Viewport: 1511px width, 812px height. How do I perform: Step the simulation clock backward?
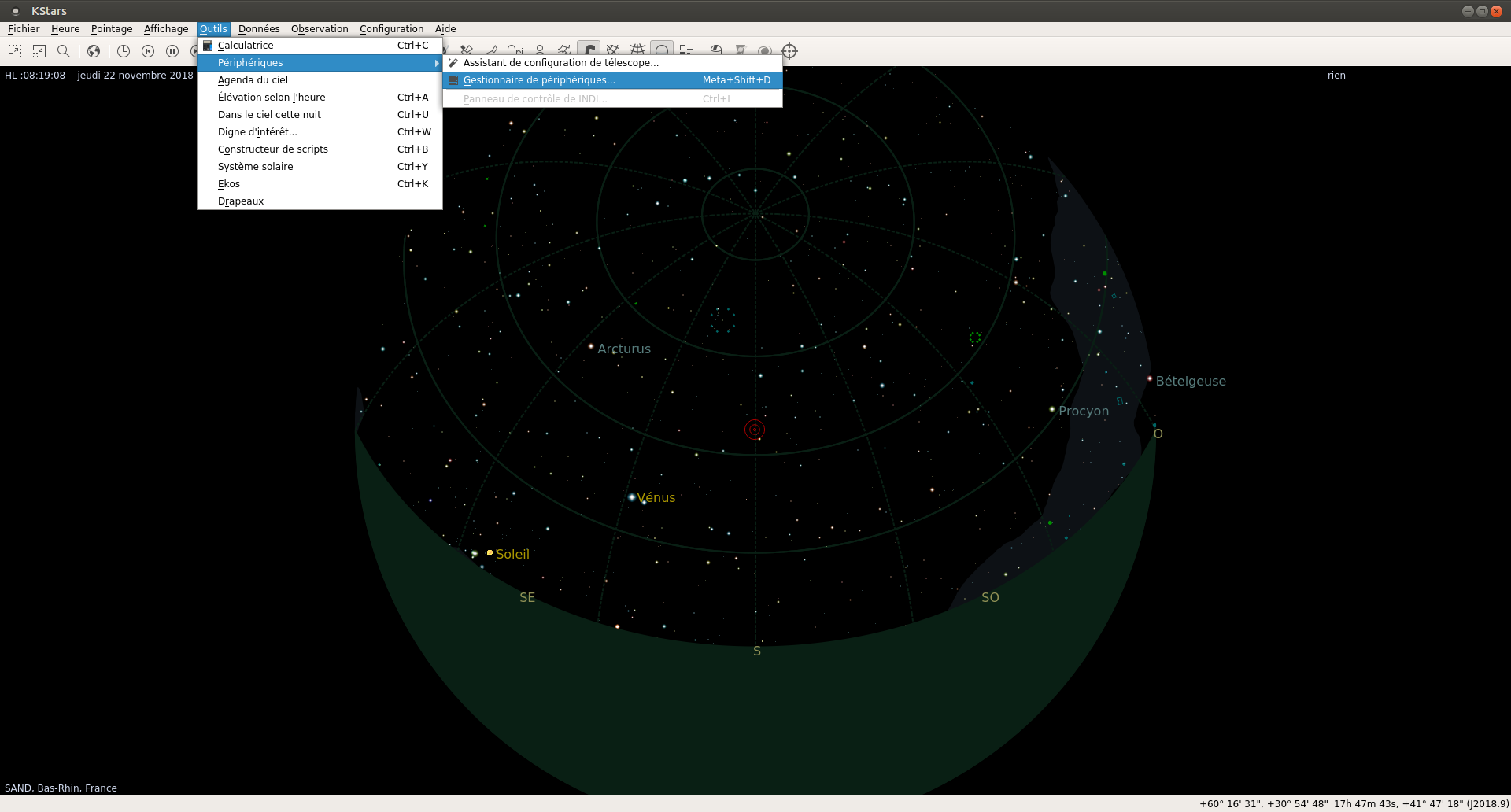pyautogui.click(x=148, y=51)
